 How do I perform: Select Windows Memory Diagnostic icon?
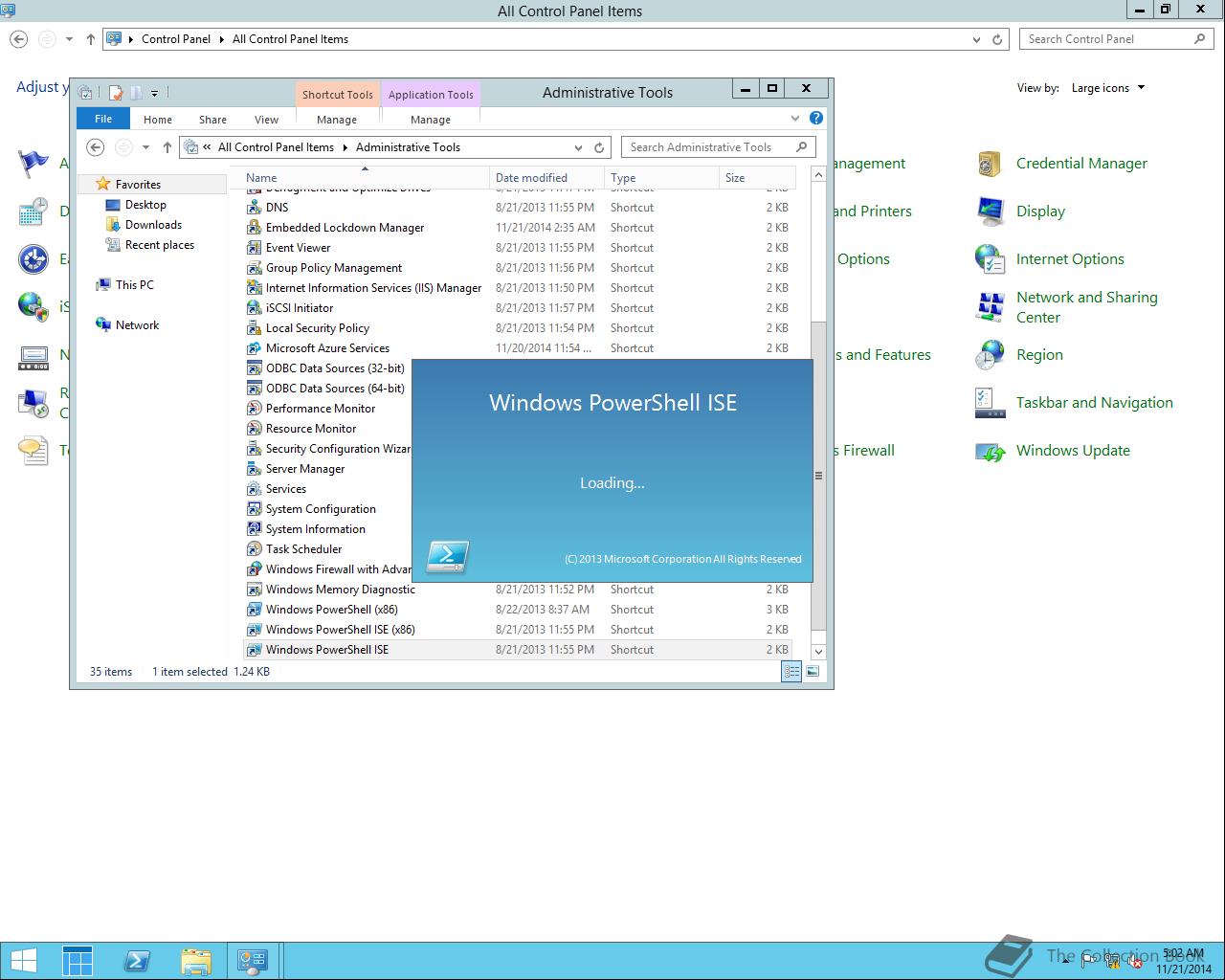point(254,589)
